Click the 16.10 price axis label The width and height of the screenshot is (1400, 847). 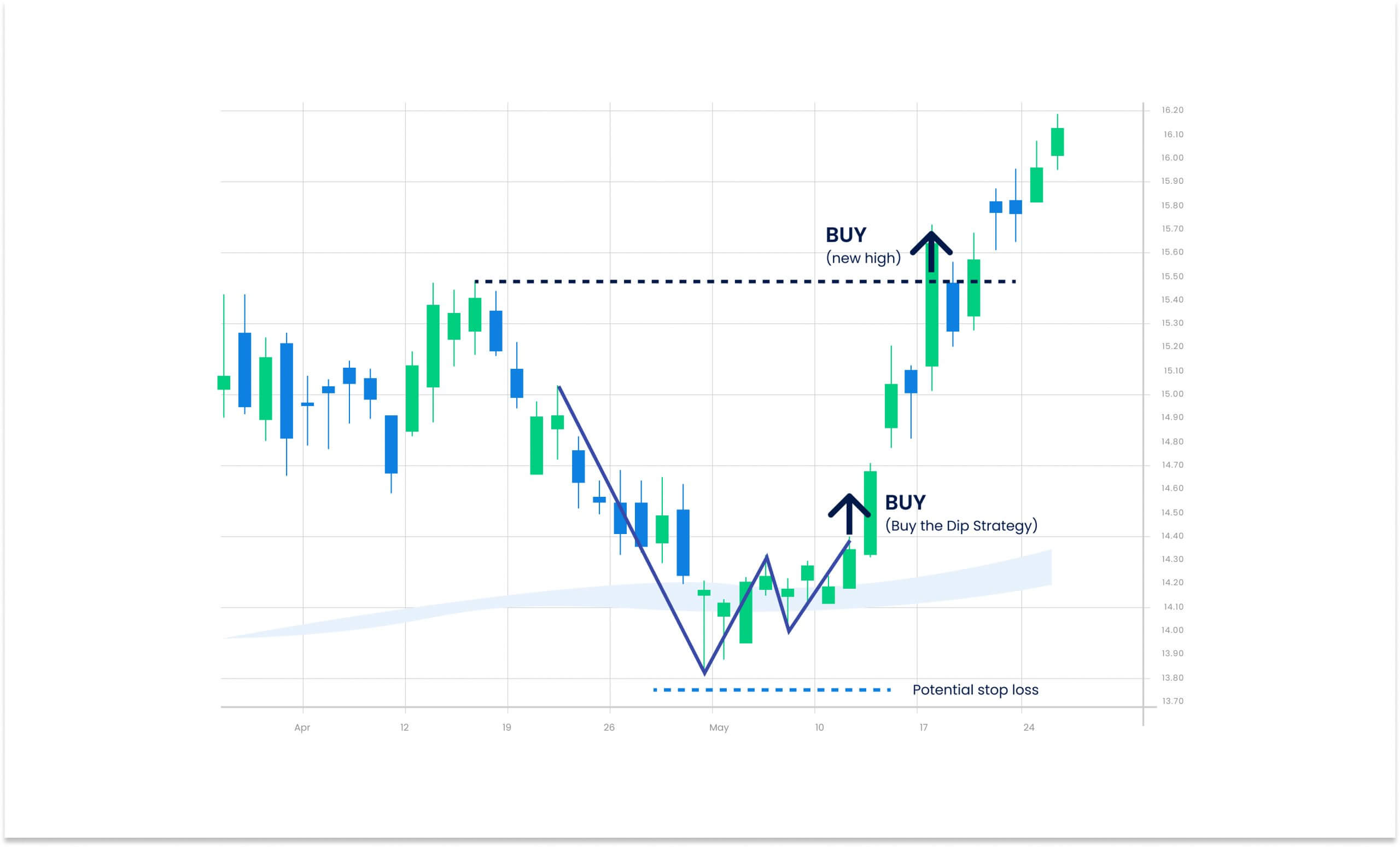tap(1173, 135)
